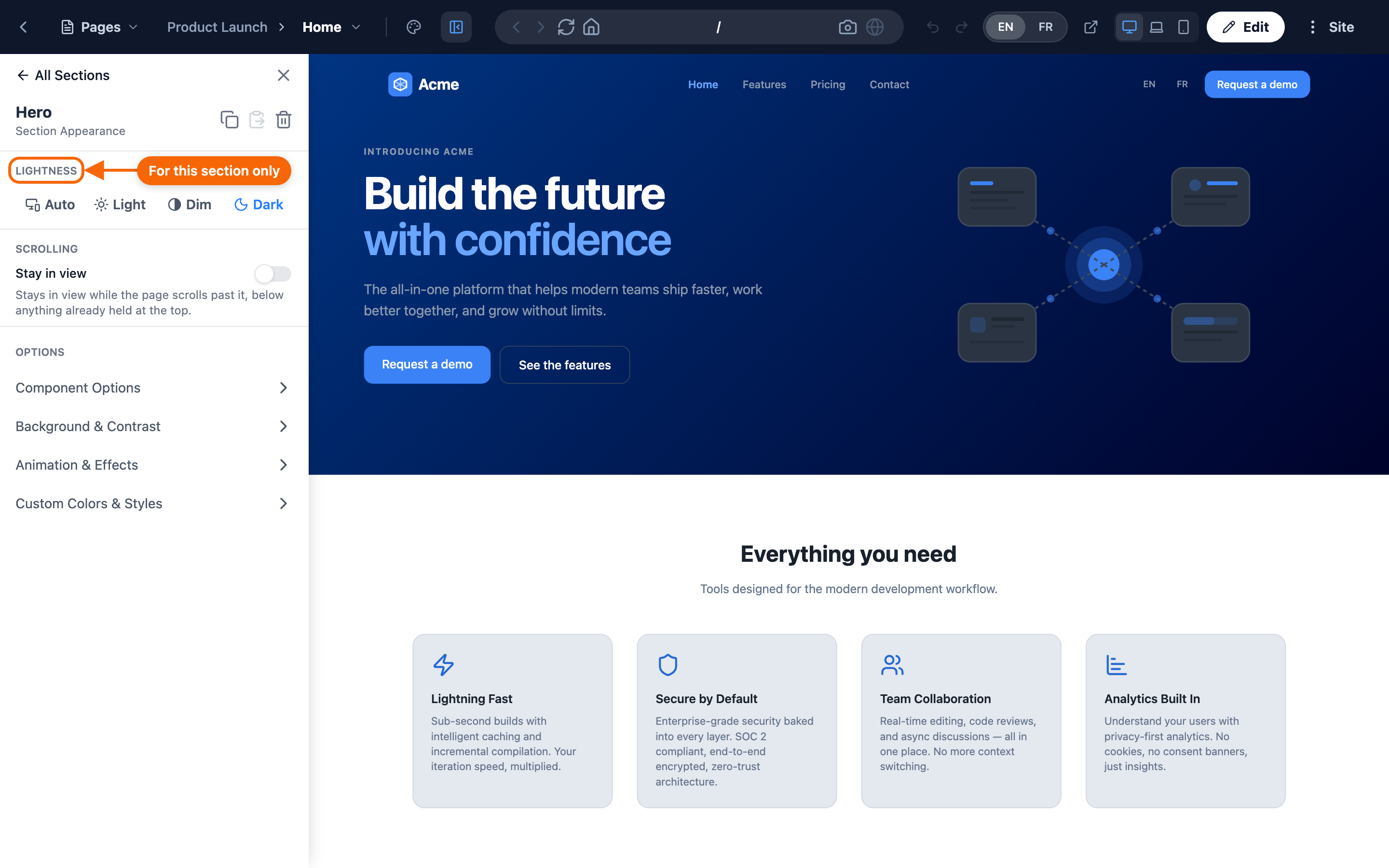Image resolution: width=1389 pixels, height=868 pixels.
Task: Click the back chevron in top bar
Action: pos(24,27)
